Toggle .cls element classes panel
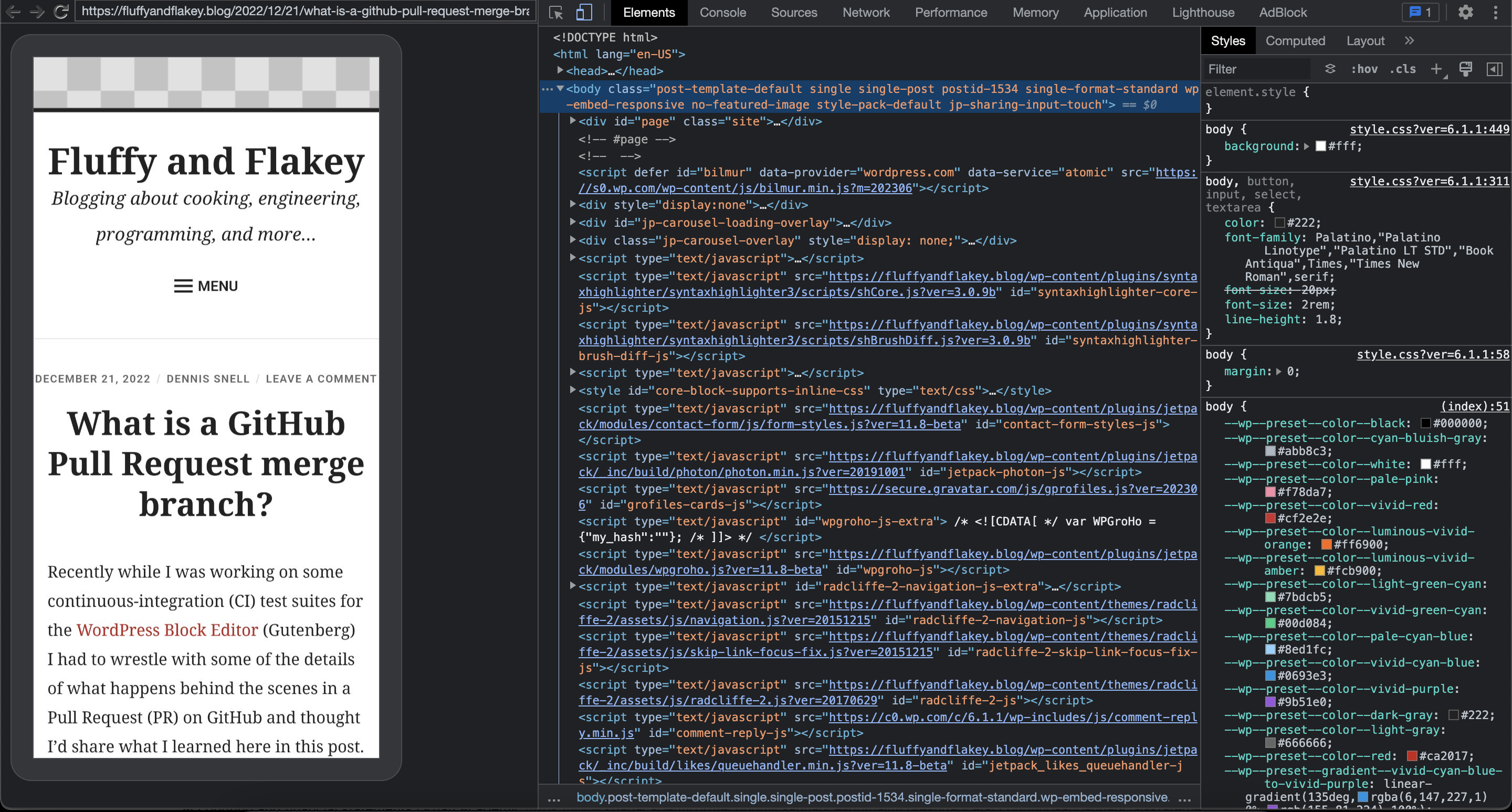This screenshot has width=1512, height=812. (x=1403, y=69)
